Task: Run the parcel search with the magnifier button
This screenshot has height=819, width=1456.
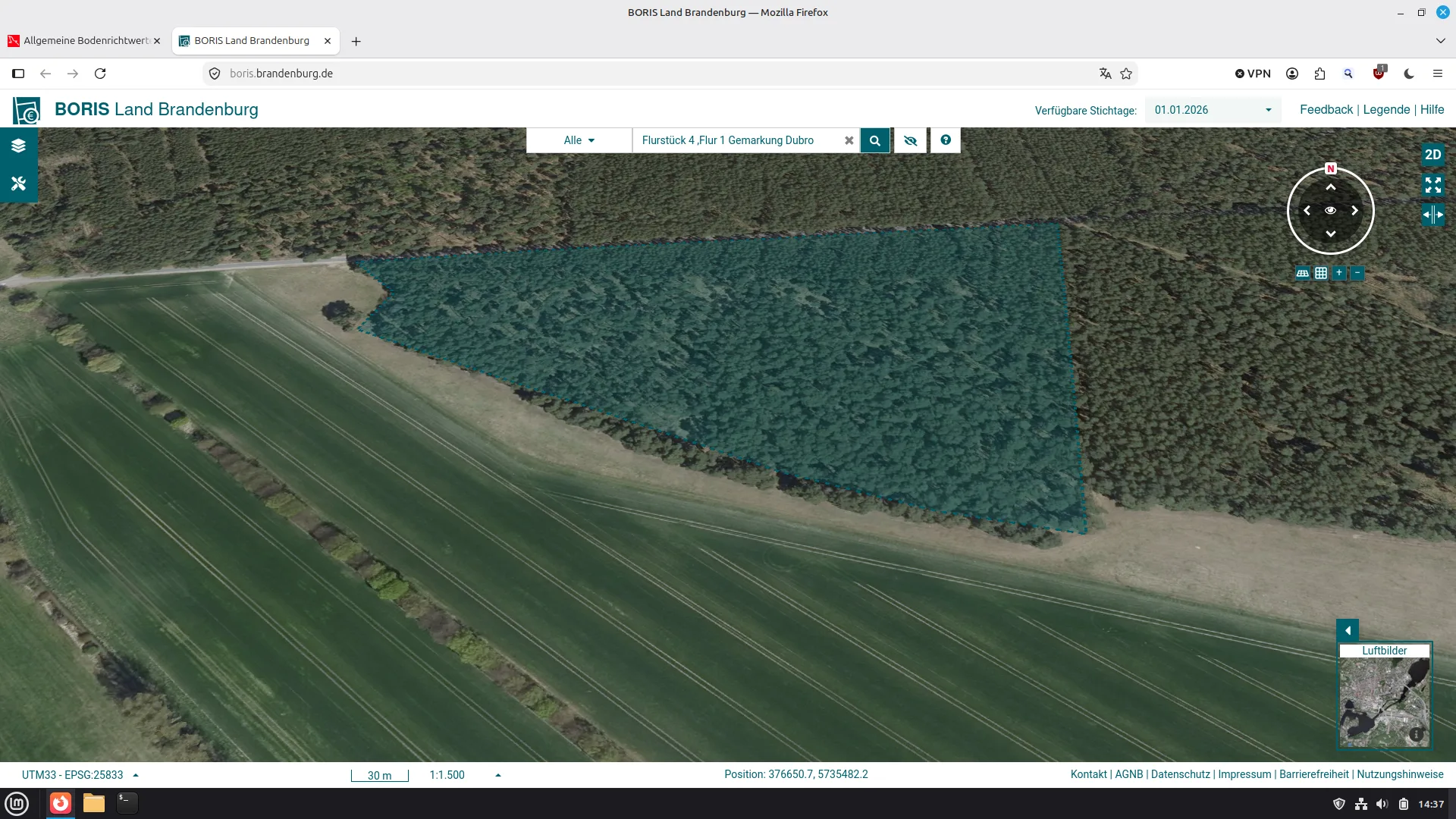Action: click(874, 140)
